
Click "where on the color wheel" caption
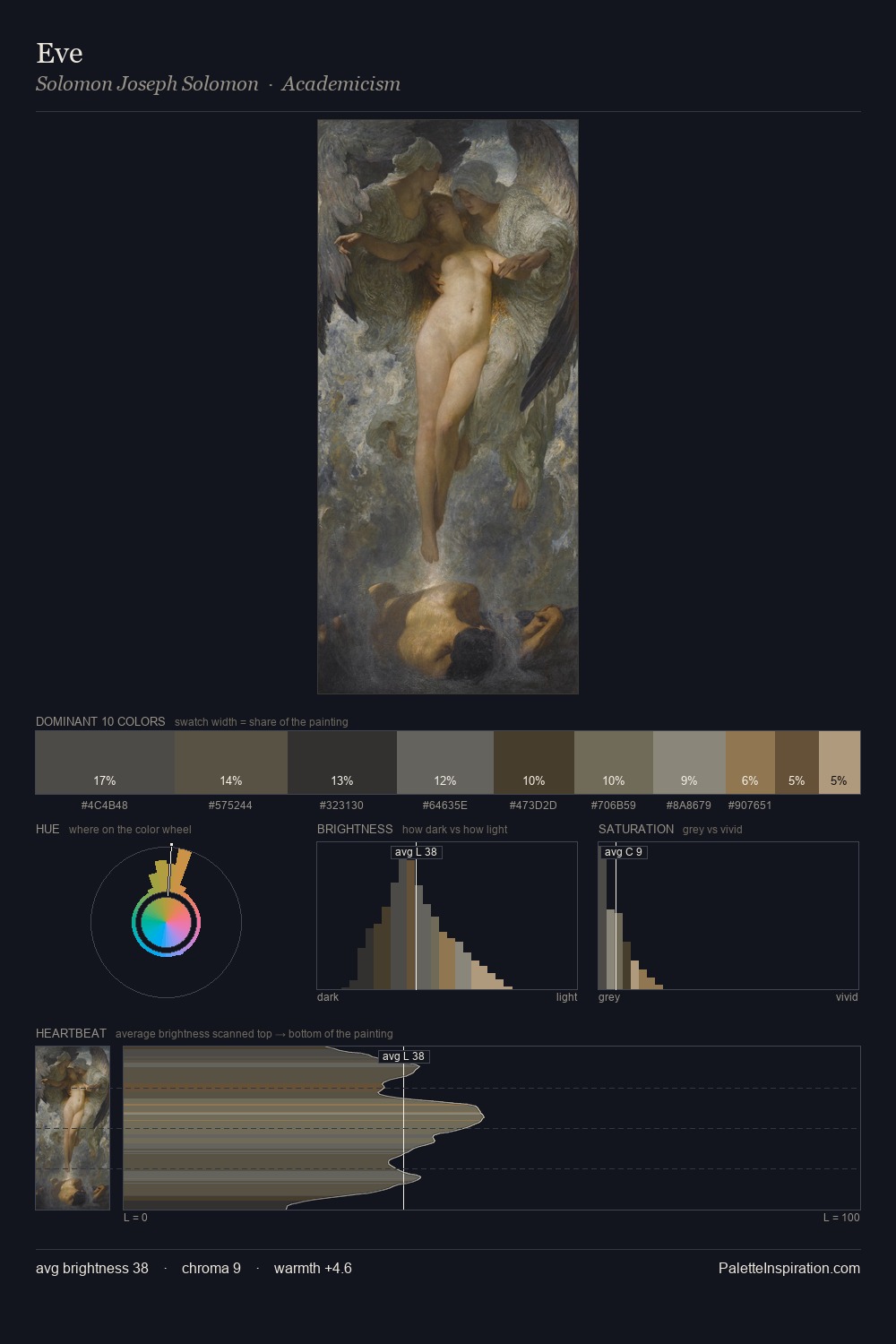pos(130,830)
